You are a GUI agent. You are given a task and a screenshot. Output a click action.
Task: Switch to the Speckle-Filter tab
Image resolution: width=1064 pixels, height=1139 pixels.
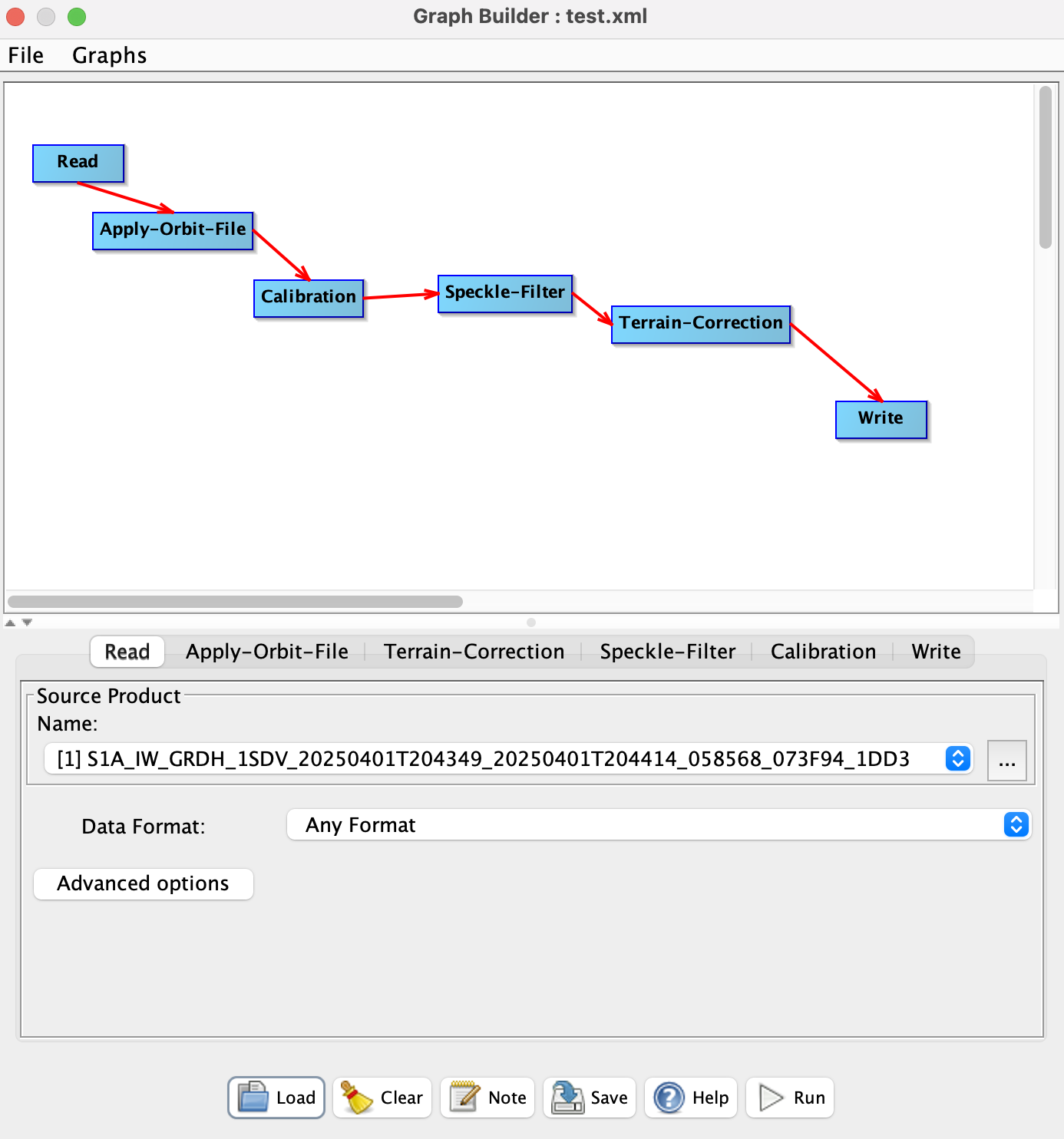[668, 652]
